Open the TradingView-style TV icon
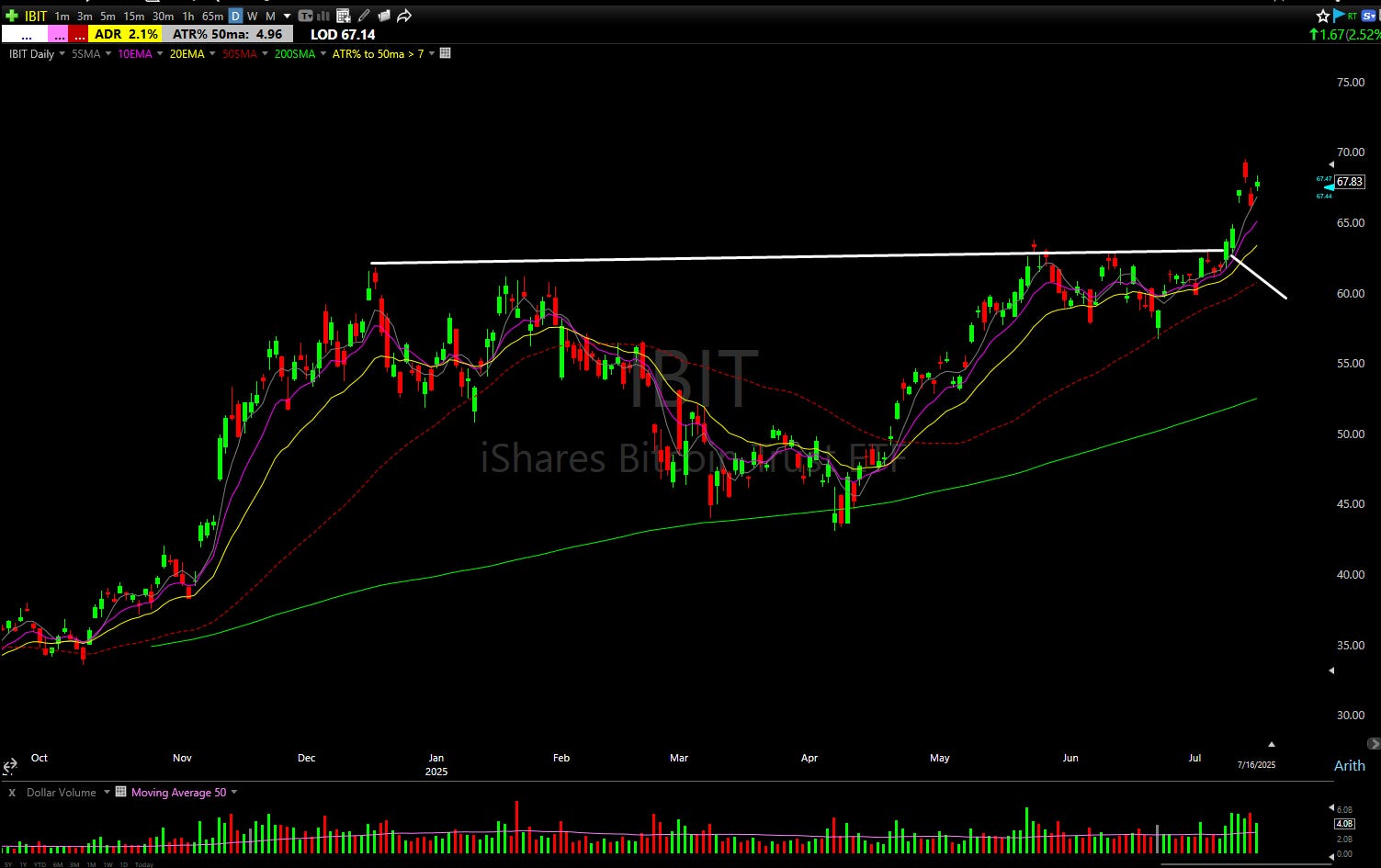The width and height of the screenshot is (1381, 868). (305, 16)
